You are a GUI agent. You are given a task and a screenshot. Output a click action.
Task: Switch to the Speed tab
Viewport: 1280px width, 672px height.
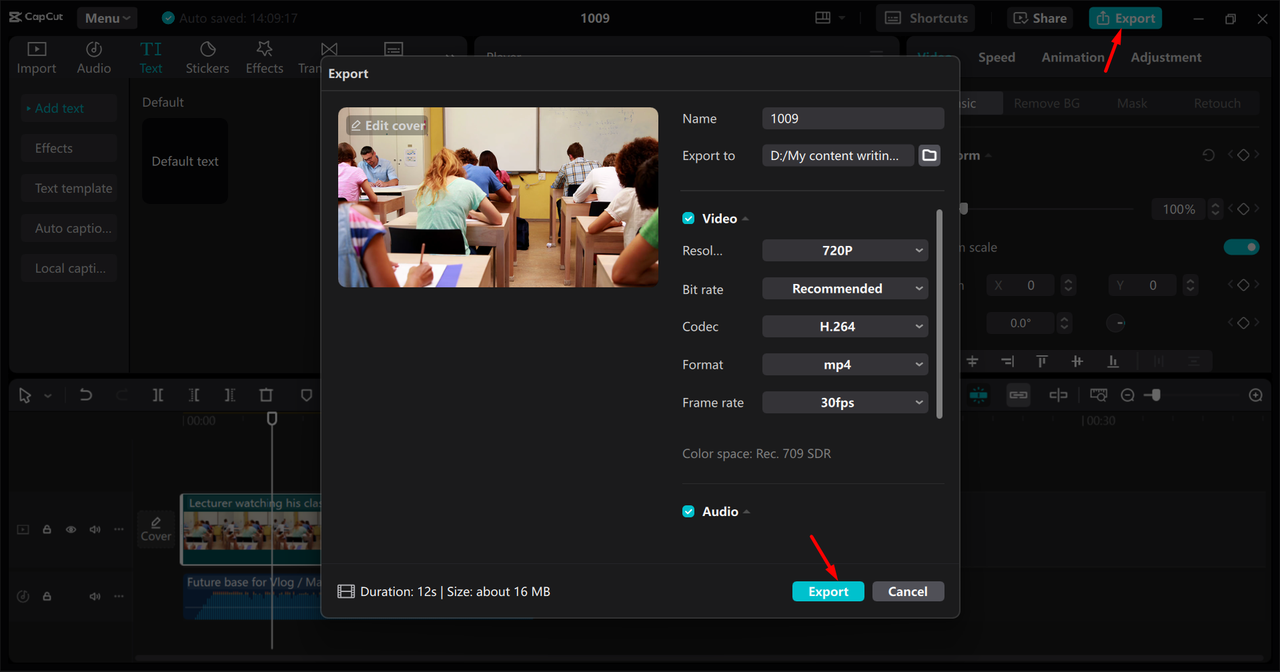(996, 57)
